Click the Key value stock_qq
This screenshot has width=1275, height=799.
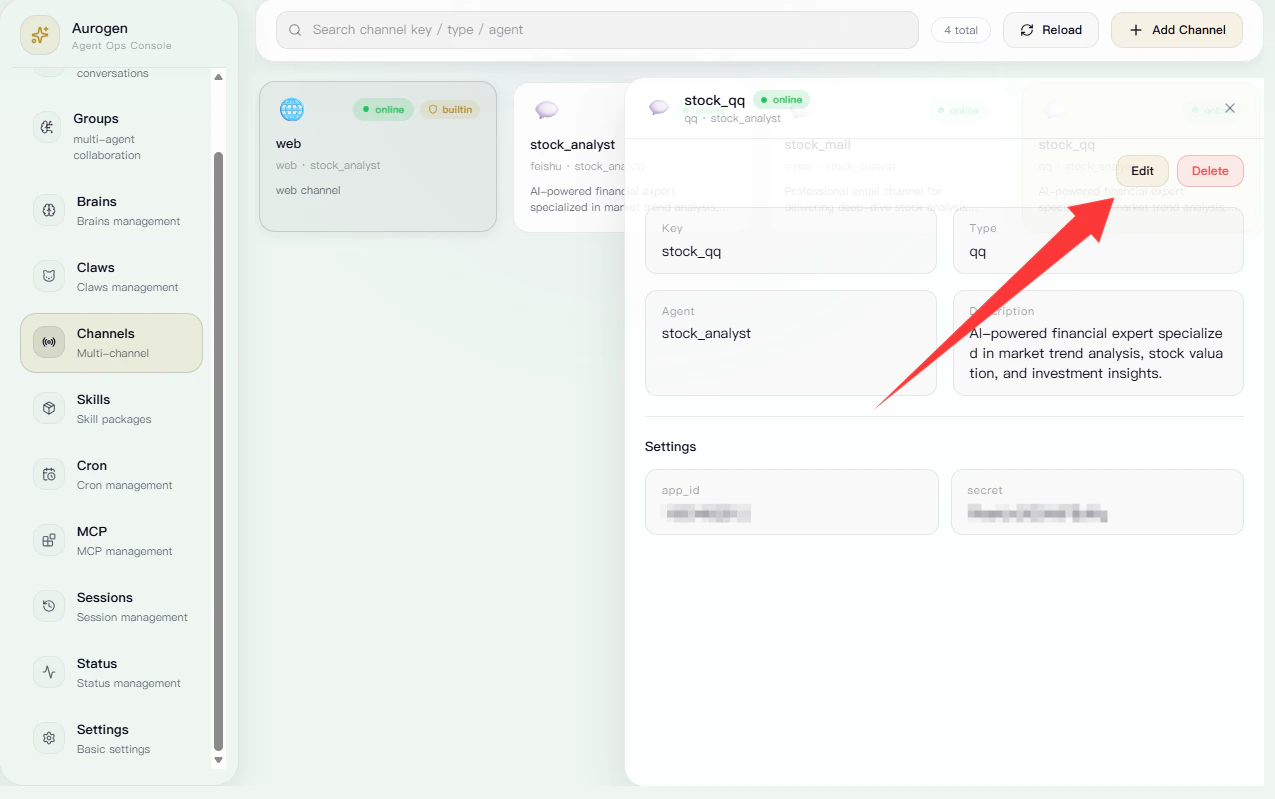(x=691, y=251)
